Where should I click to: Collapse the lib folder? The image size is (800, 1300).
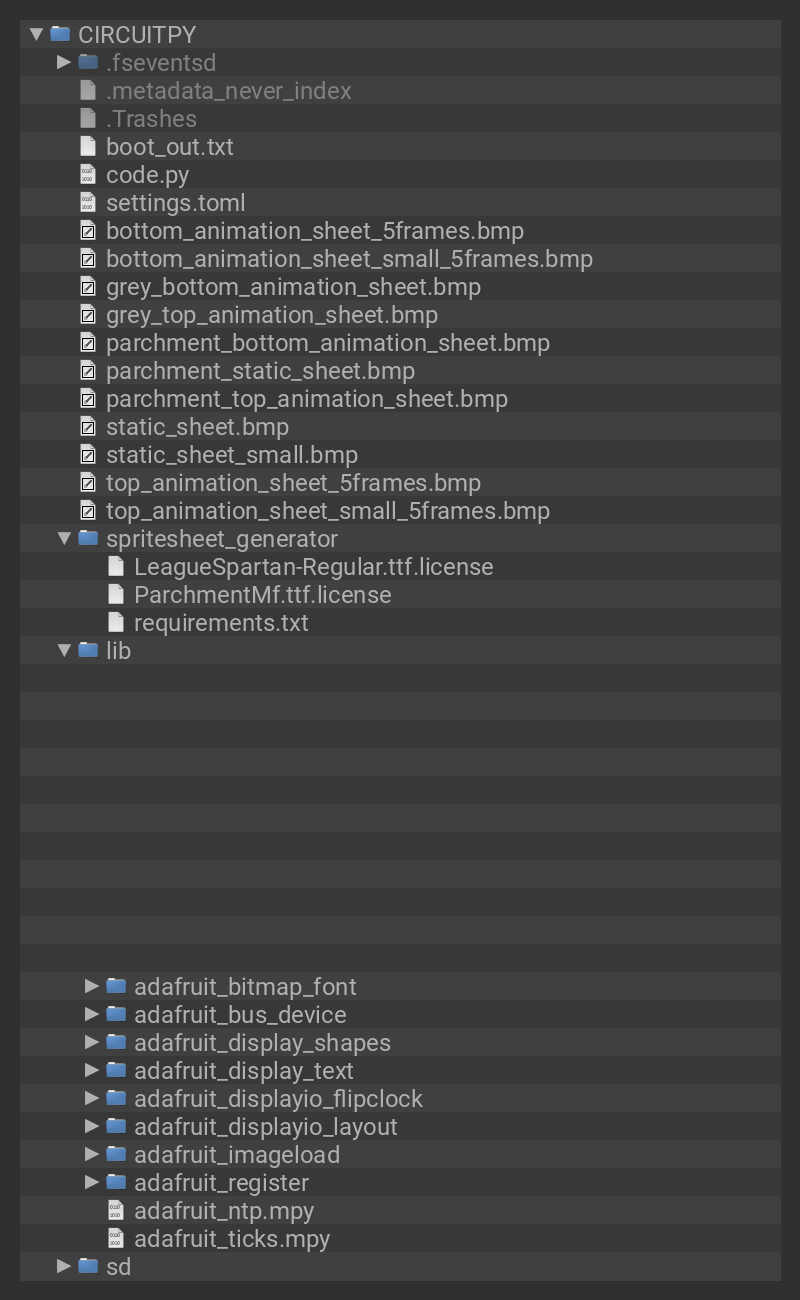click(x=64, y=650)
